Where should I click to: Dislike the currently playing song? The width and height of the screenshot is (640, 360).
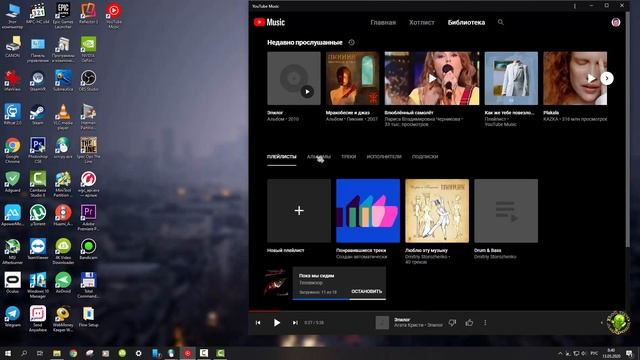point(452,322)
